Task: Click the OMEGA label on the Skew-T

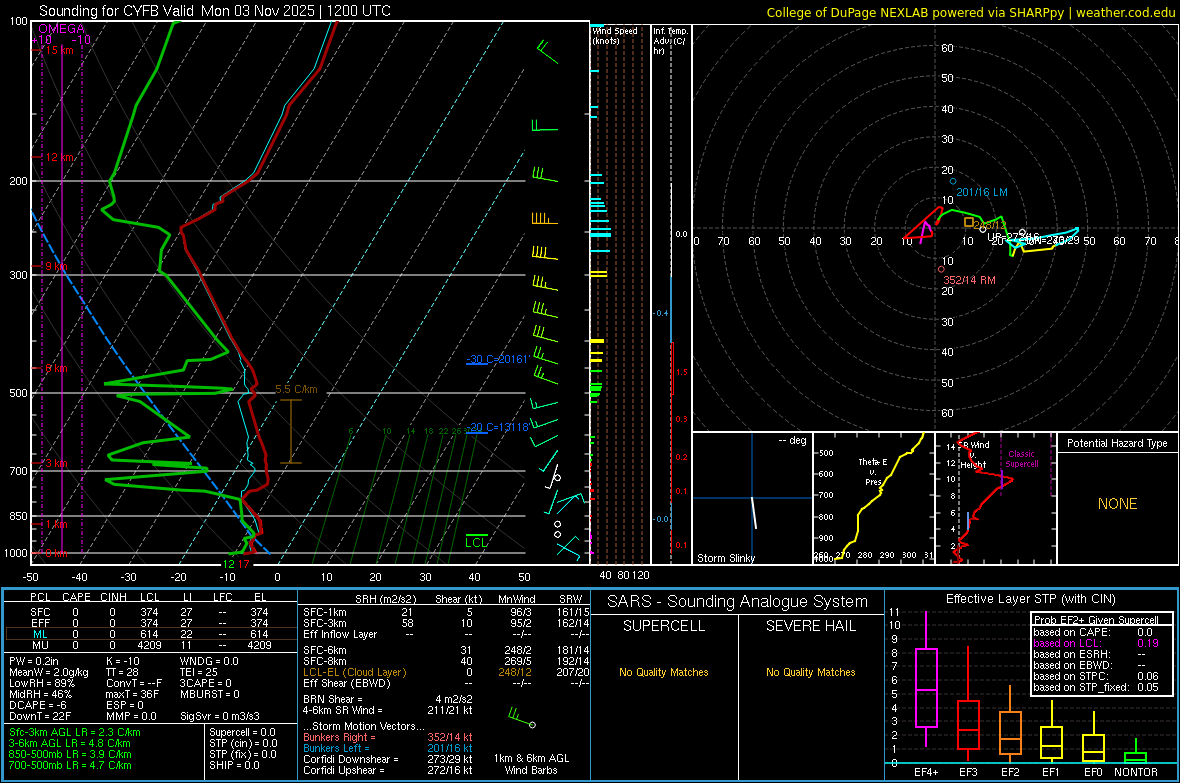Action: pyautogui.click(x=61, y=29)
